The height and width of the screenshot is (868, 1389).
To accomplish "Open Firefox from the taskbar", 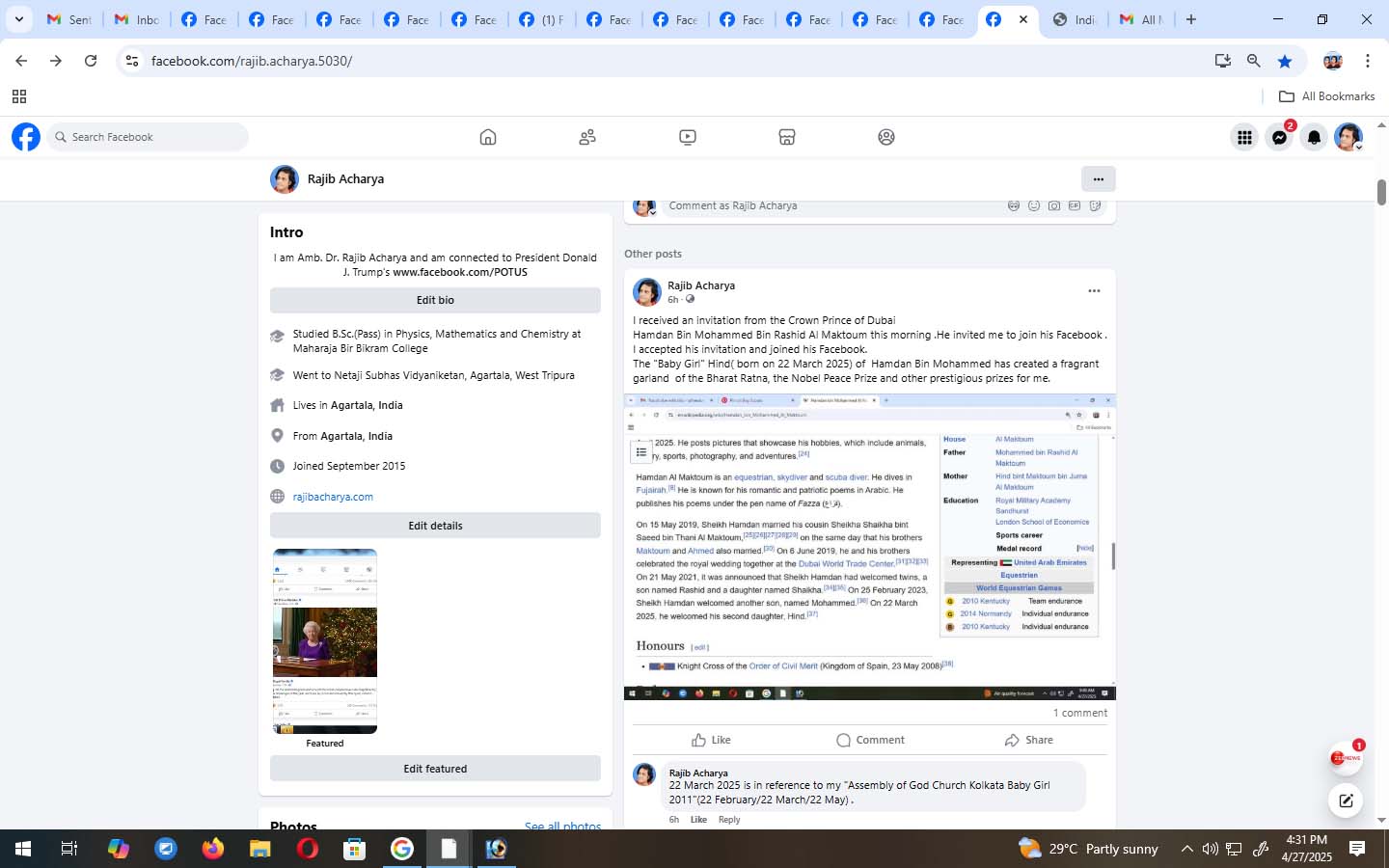I will click(x=213, y=849).
